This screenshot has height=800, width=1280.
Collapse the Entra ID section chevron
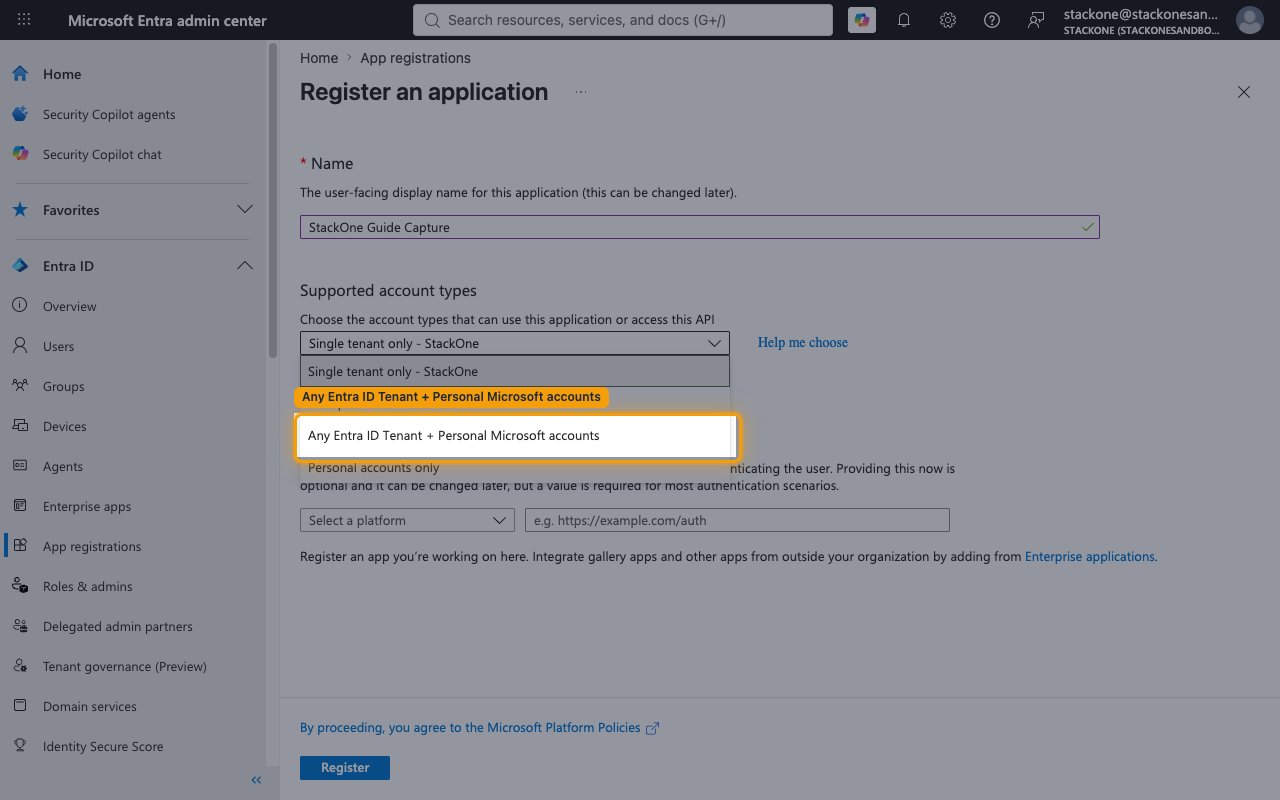(244, 266)
